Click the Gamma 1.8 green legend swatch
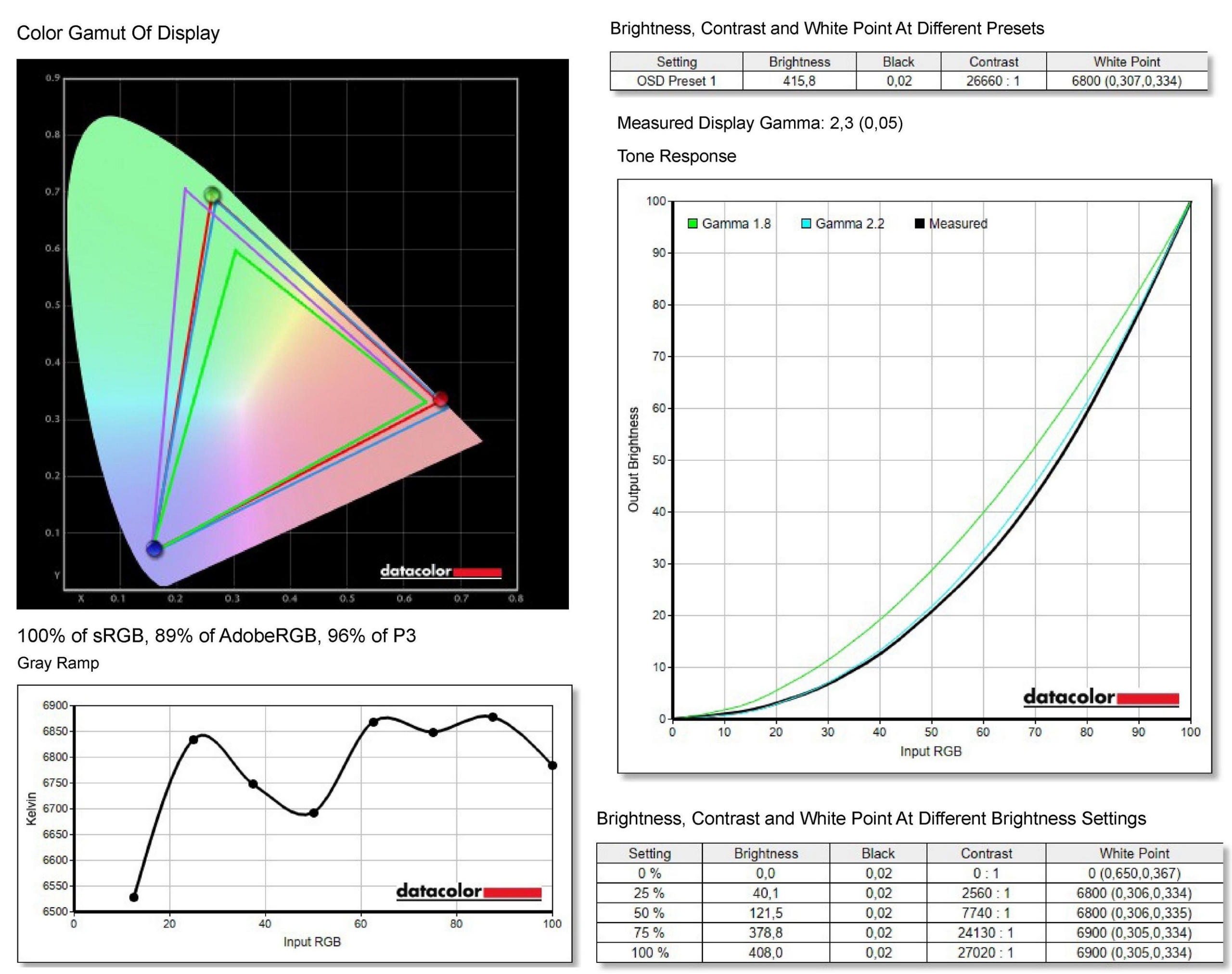The height and width of the screenshot is (974, 1232). (x=693, y=223)
